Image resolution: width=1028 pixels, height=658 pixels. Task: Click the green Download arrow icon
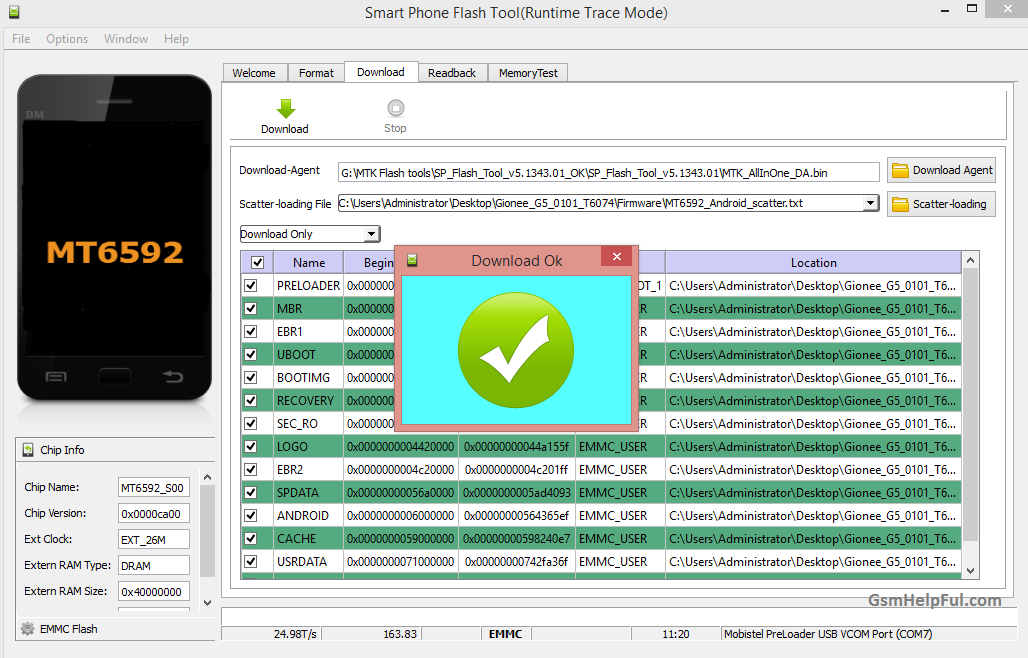coord(285,108)
